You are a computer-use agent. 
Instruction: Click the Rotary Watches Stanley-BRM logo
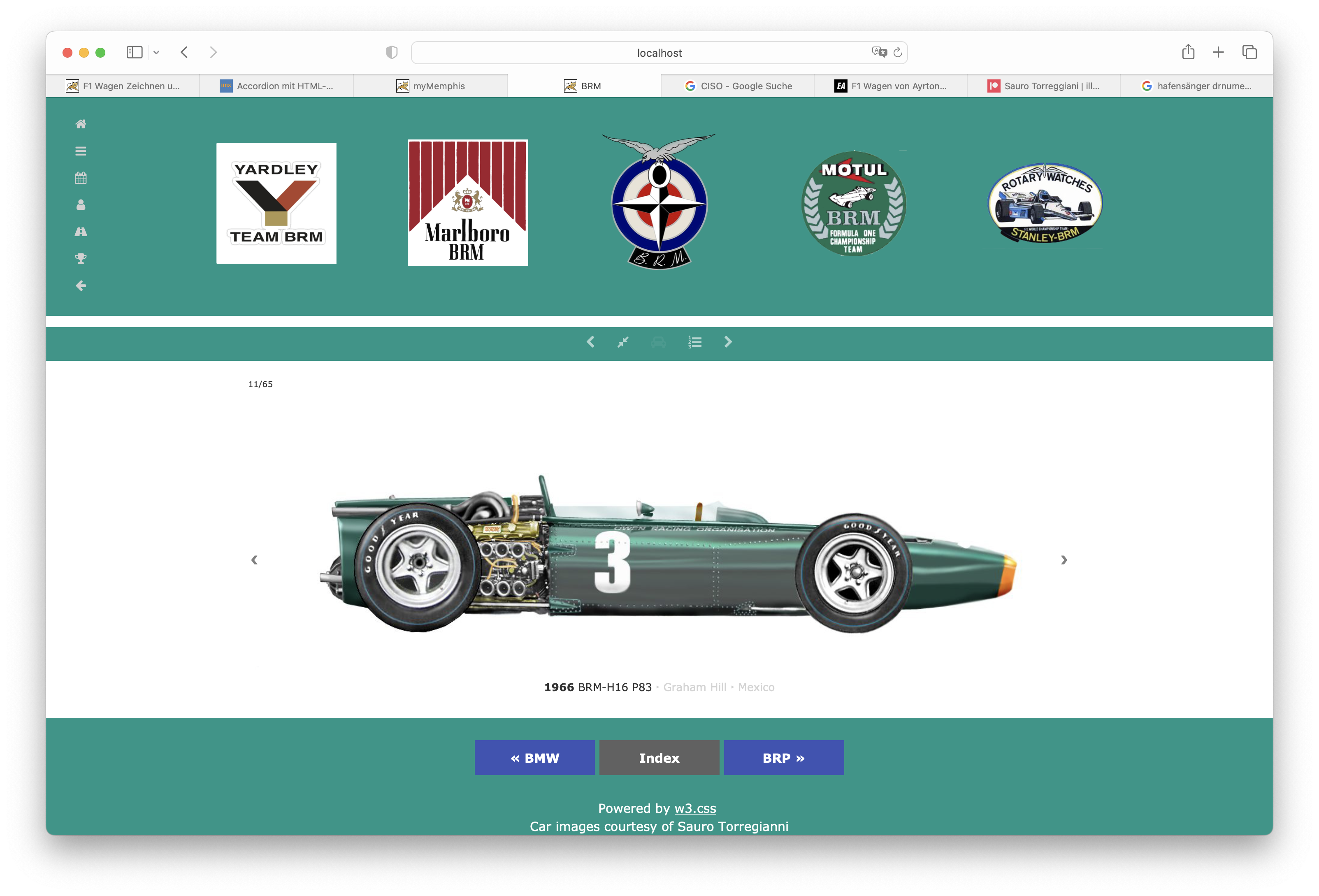[1045, 203]
